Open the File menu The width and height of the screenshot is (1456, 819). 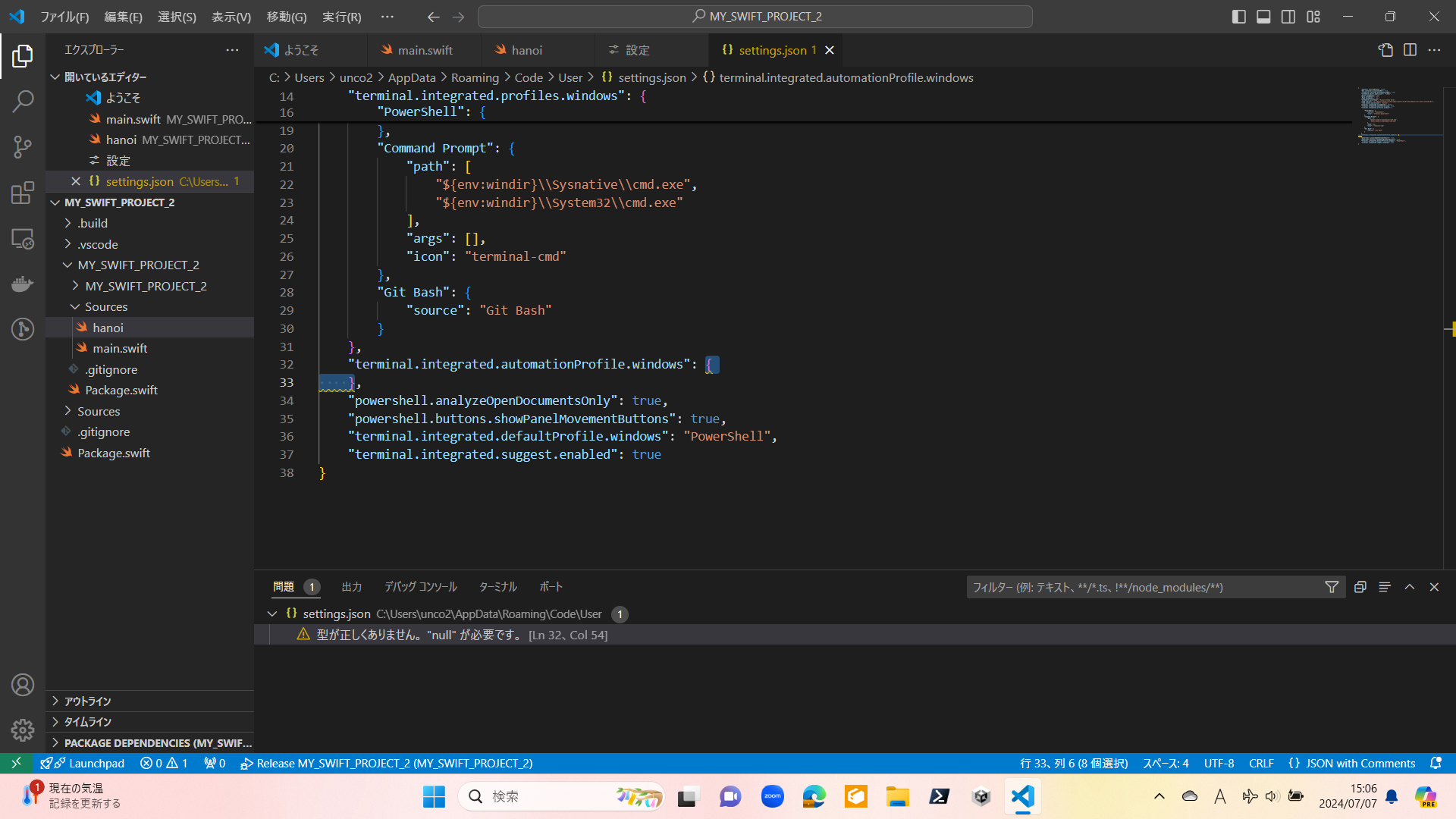64,17
